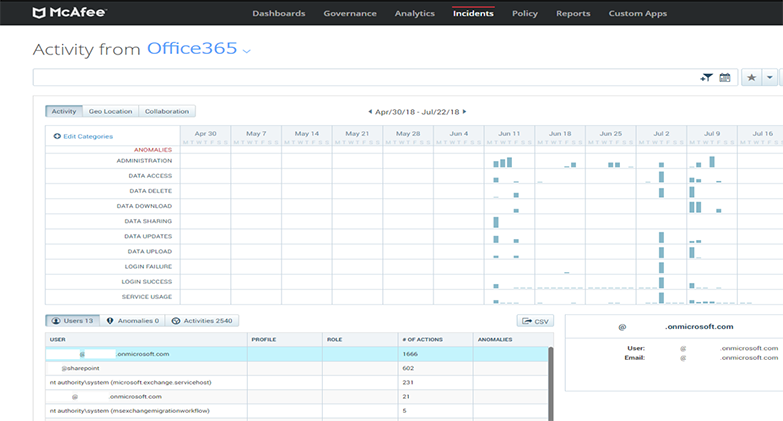
Task: Click the Edit Categories plus icon
Action: tap(57, 136)
